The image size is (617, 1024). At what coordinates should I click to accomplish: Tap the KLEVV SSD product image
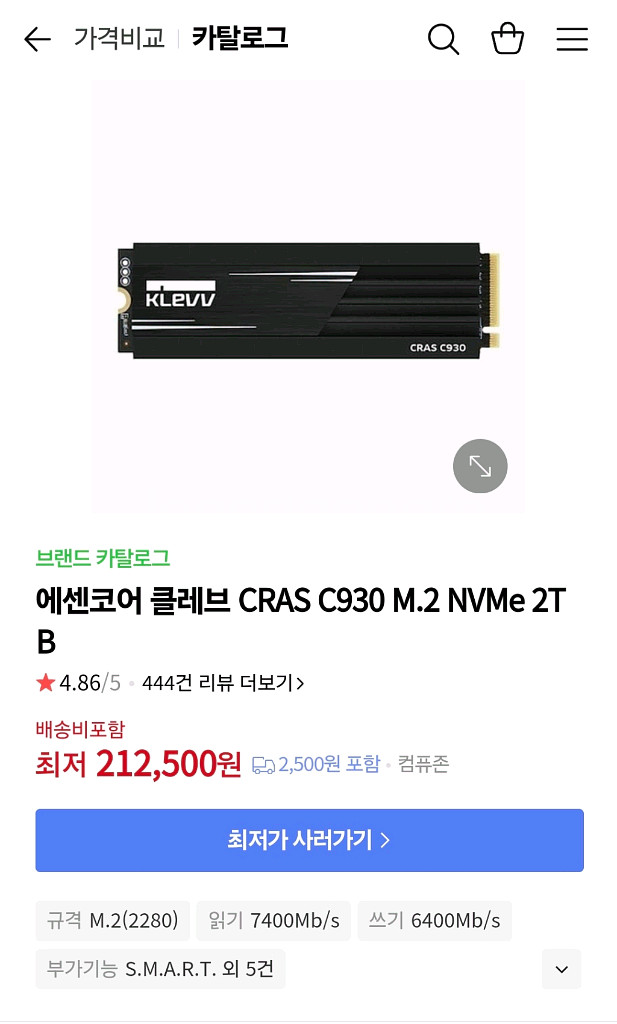point(309,297)
